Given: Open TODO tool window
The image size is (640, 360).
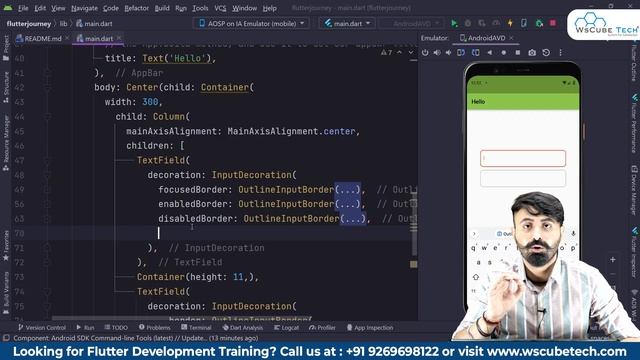Looking at the screenshot, I should click(x=116, y=328).
